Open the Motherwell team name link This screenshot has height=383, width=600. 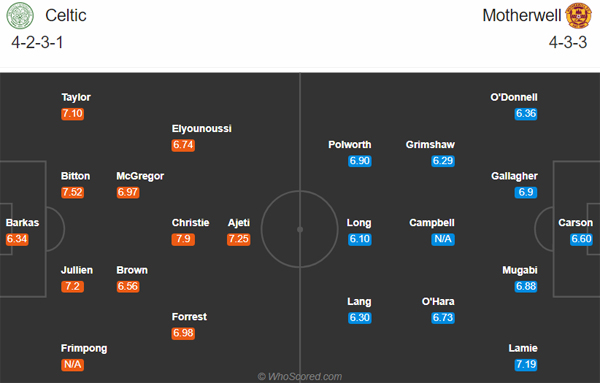tap(522, 16)
